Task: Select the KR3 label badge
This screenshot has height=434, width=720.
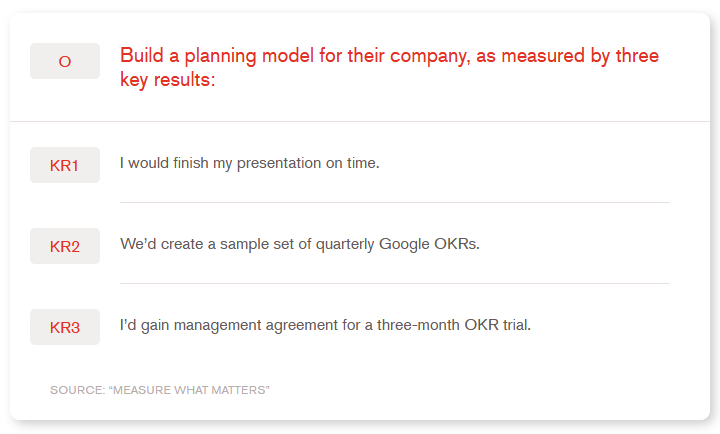Action: point(65,327)
